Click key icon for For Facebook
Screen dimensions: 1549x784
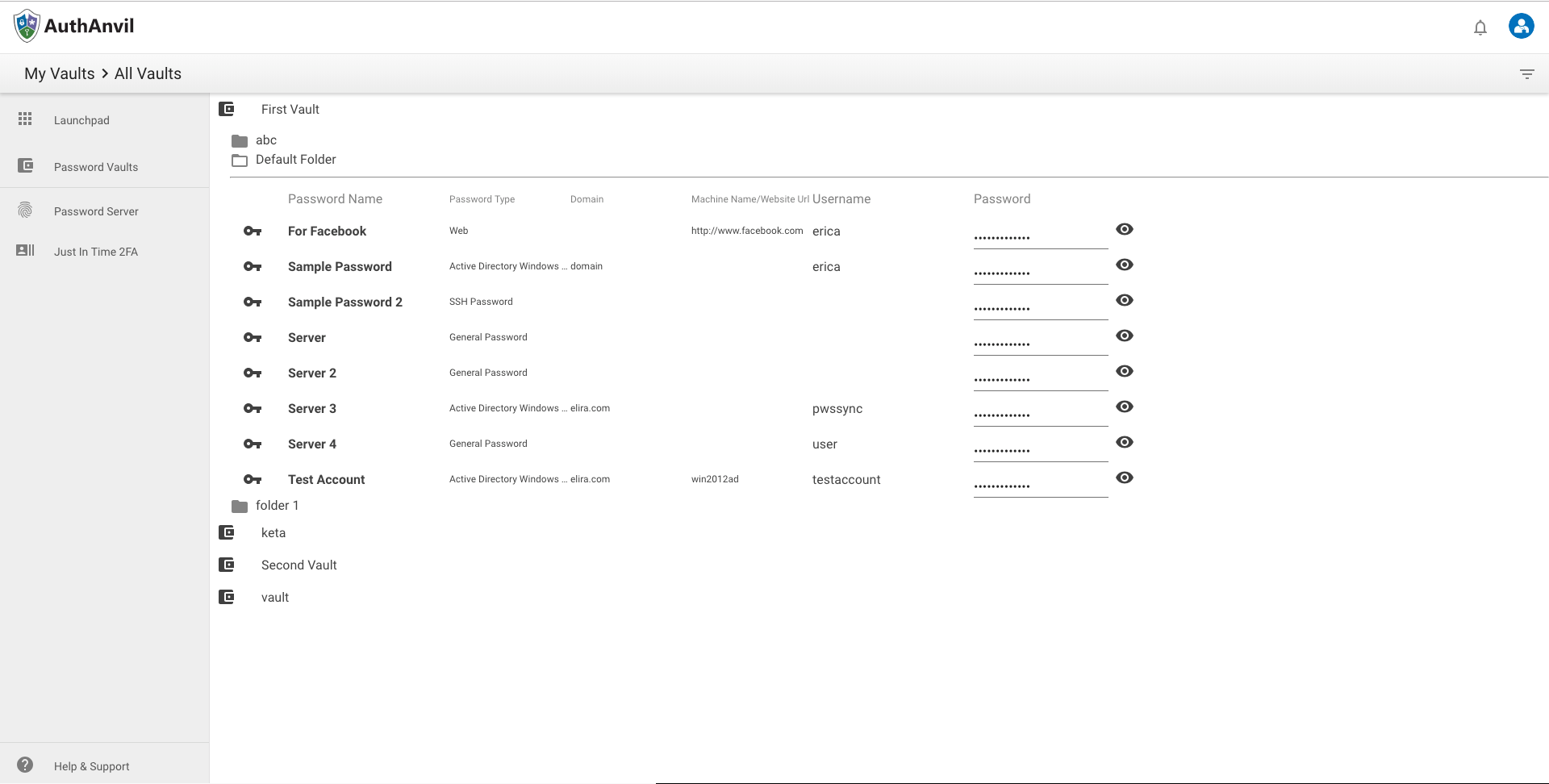[253, 231]
